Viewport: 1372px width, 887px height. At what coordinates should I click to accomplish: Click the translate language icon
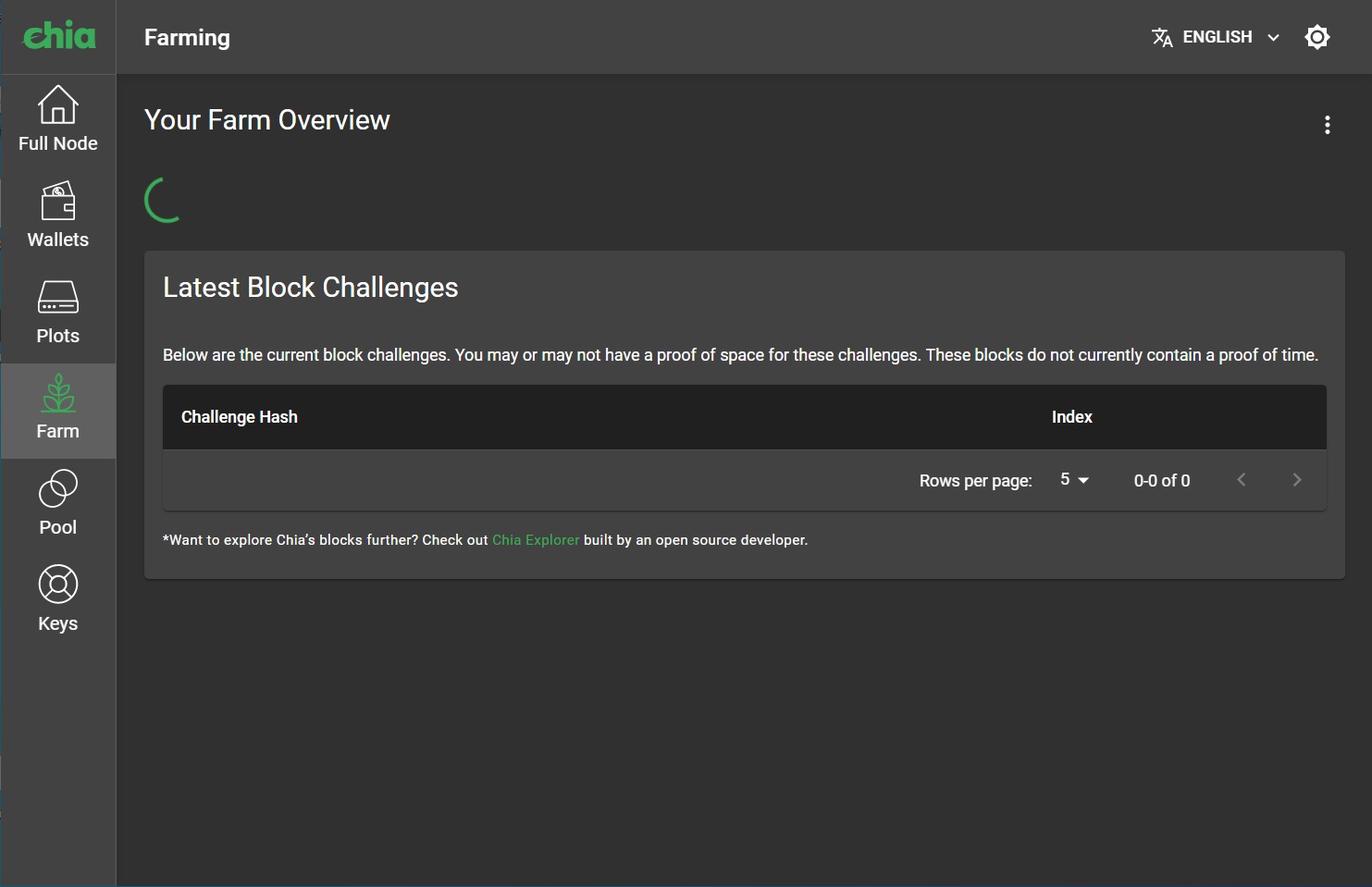click(1162, 37)
